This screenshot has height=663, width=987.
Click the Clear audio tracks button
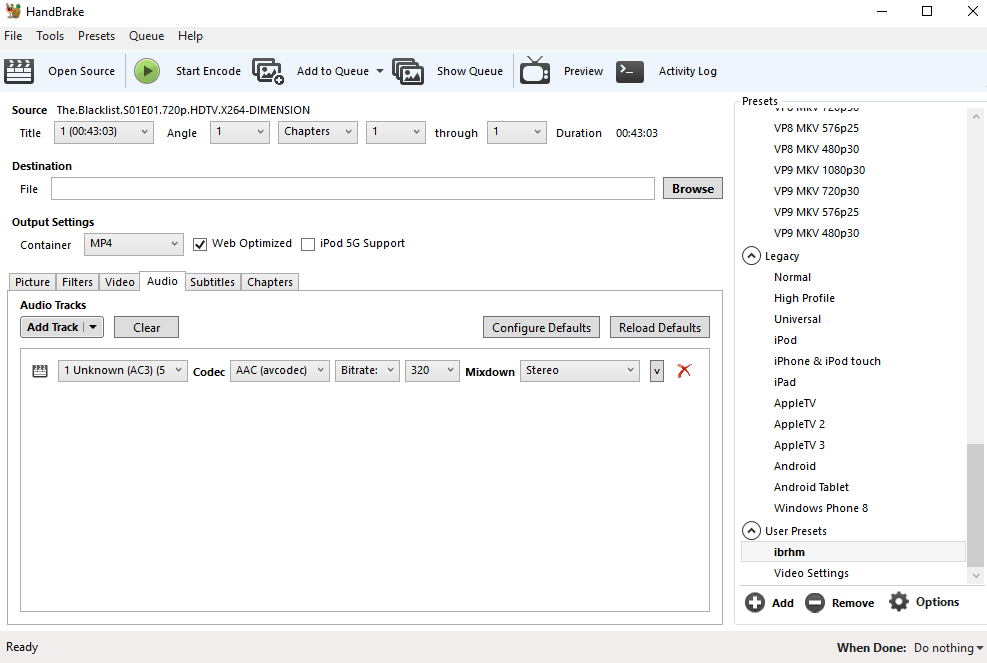click(x=147, y=327)
